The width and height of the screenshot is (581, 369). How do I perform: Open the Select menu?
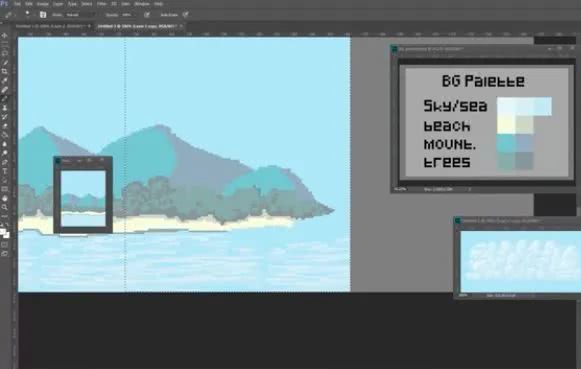coord(86,4)
